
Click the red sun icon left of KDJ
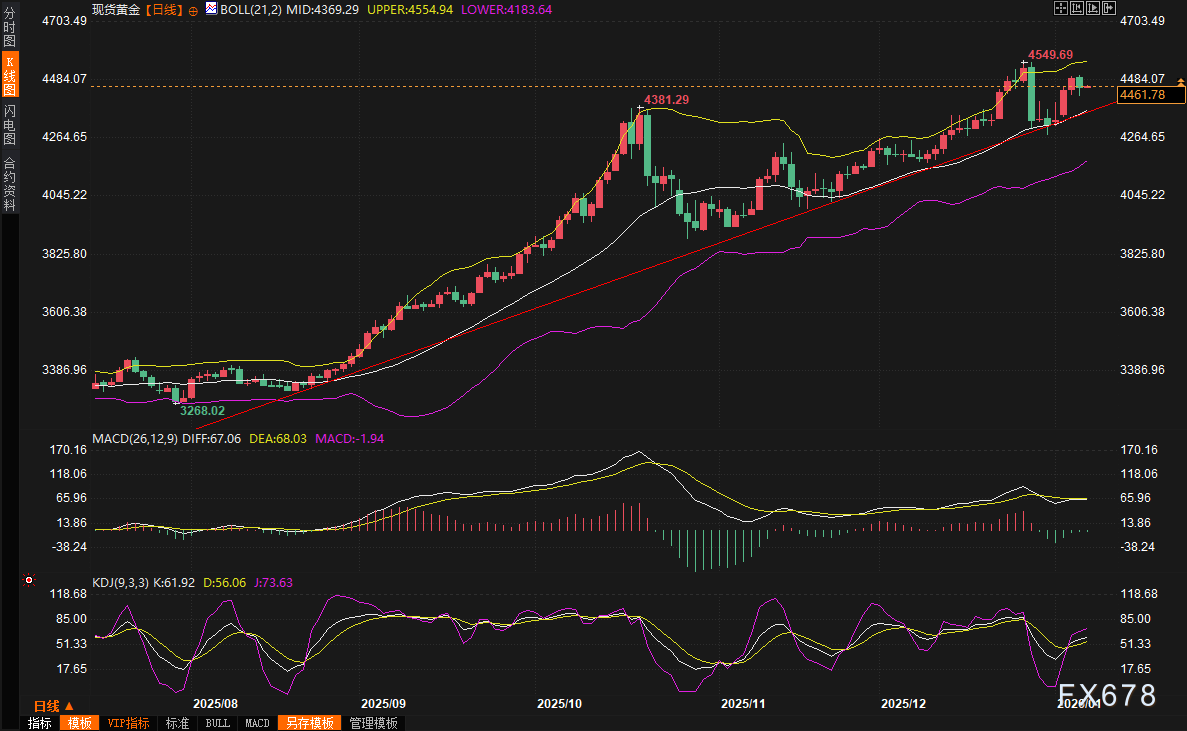point(28,580)
